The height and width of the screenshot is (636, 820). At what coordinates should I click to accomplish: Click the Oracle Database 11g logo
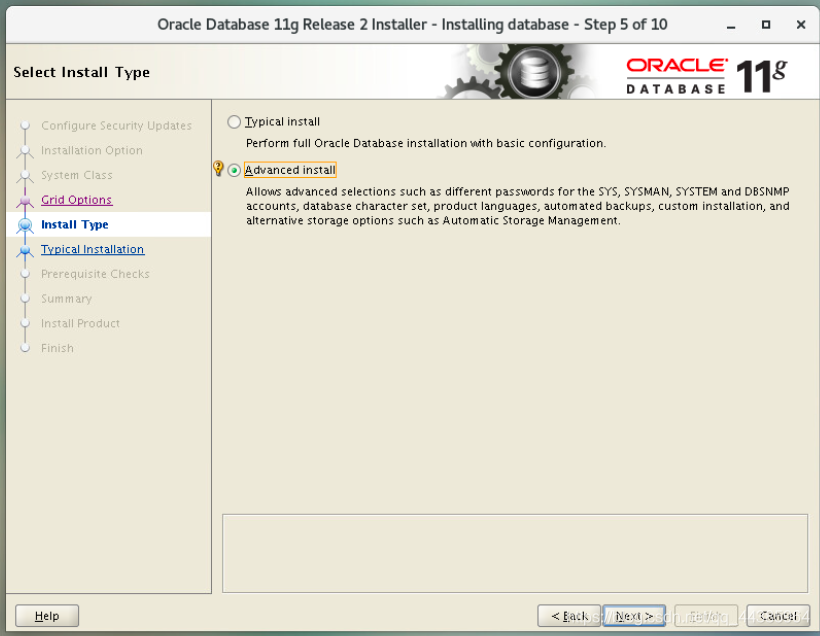[x=706, y=76]
